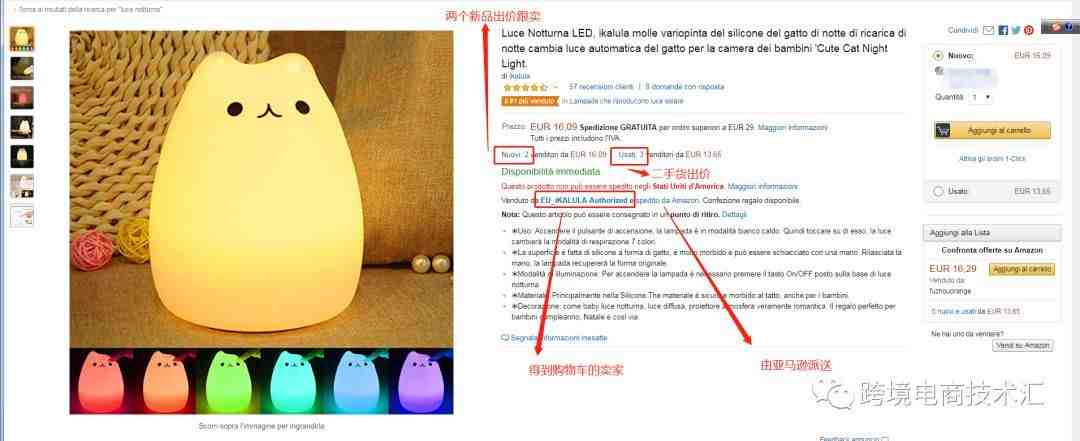Open Aggiungi alla Lista menu
Screen dimensions: 1080x441
coord(992,233)
